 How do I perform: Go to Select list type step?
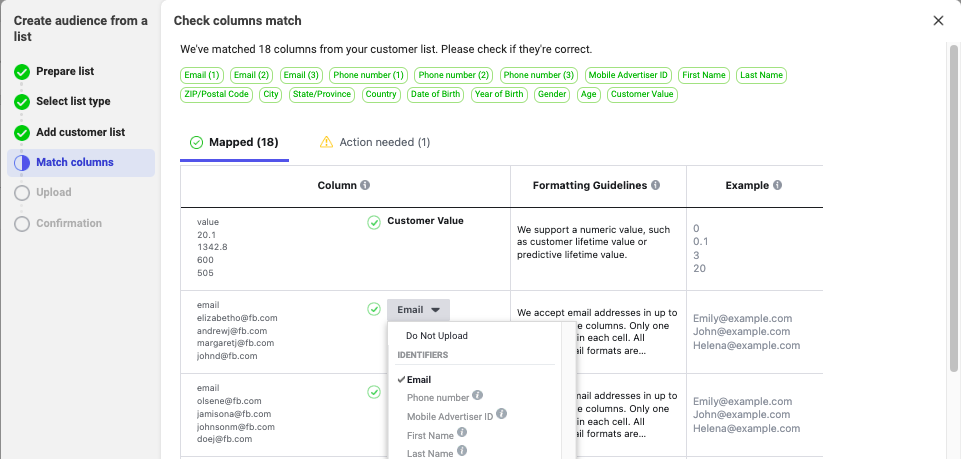[73, 102]
